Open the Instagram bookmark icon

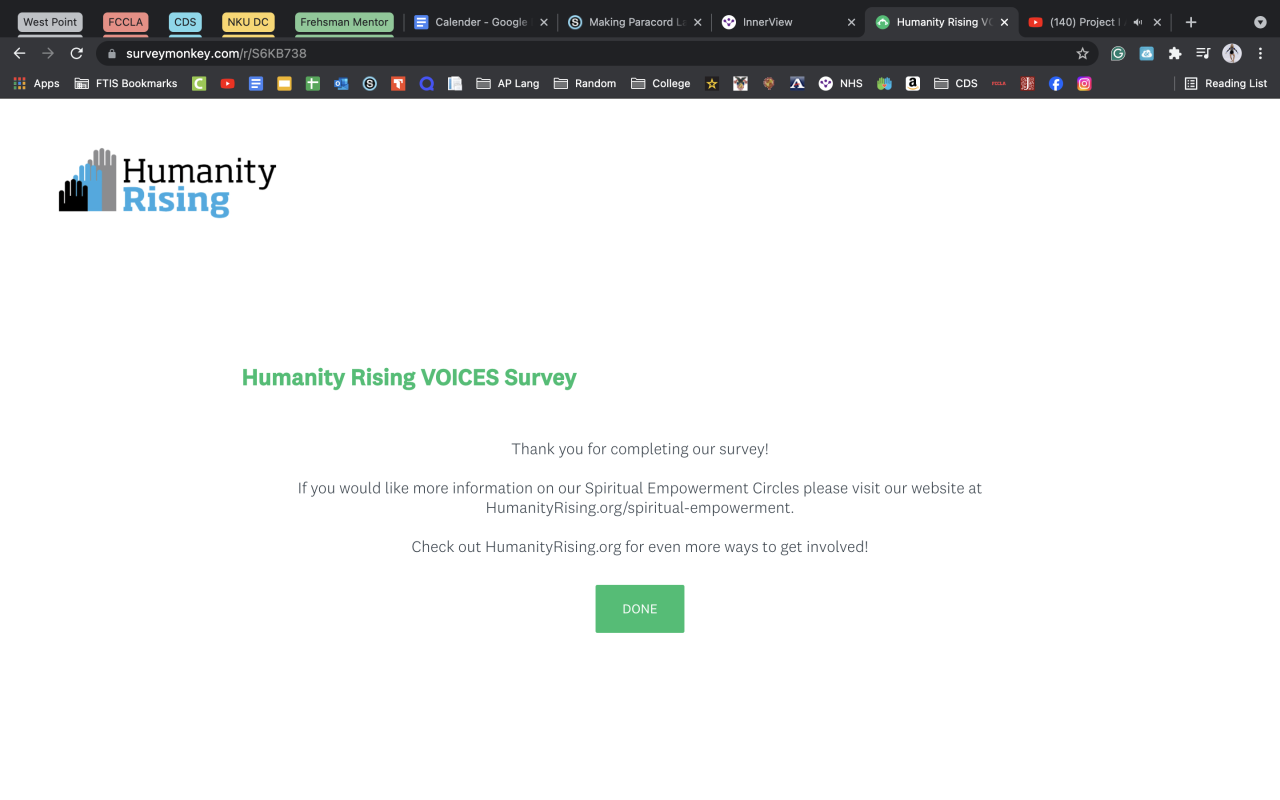1084,84
